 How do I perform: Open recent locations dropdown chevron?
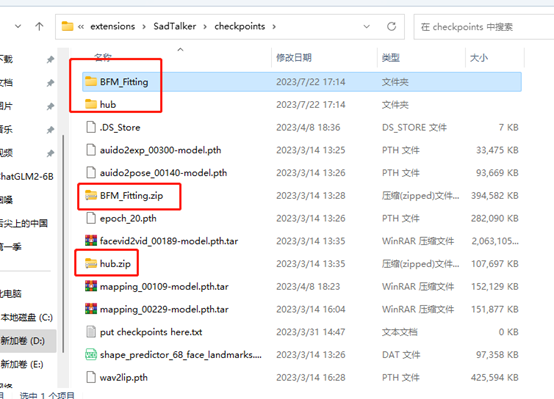(18, 26)
